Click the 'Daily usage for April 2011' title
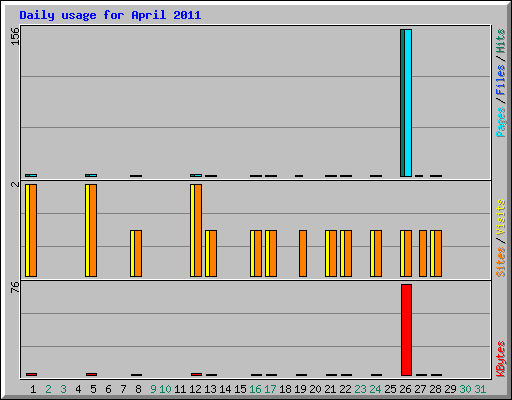This screenshot has height=400, width=512. [110, 15]
